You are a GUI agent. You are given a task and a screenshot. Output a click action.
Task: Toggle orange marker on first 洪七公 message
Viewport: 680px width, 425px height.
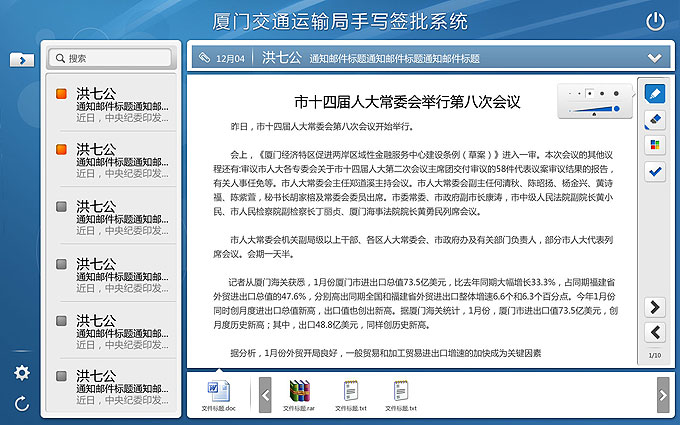[62, 94]
